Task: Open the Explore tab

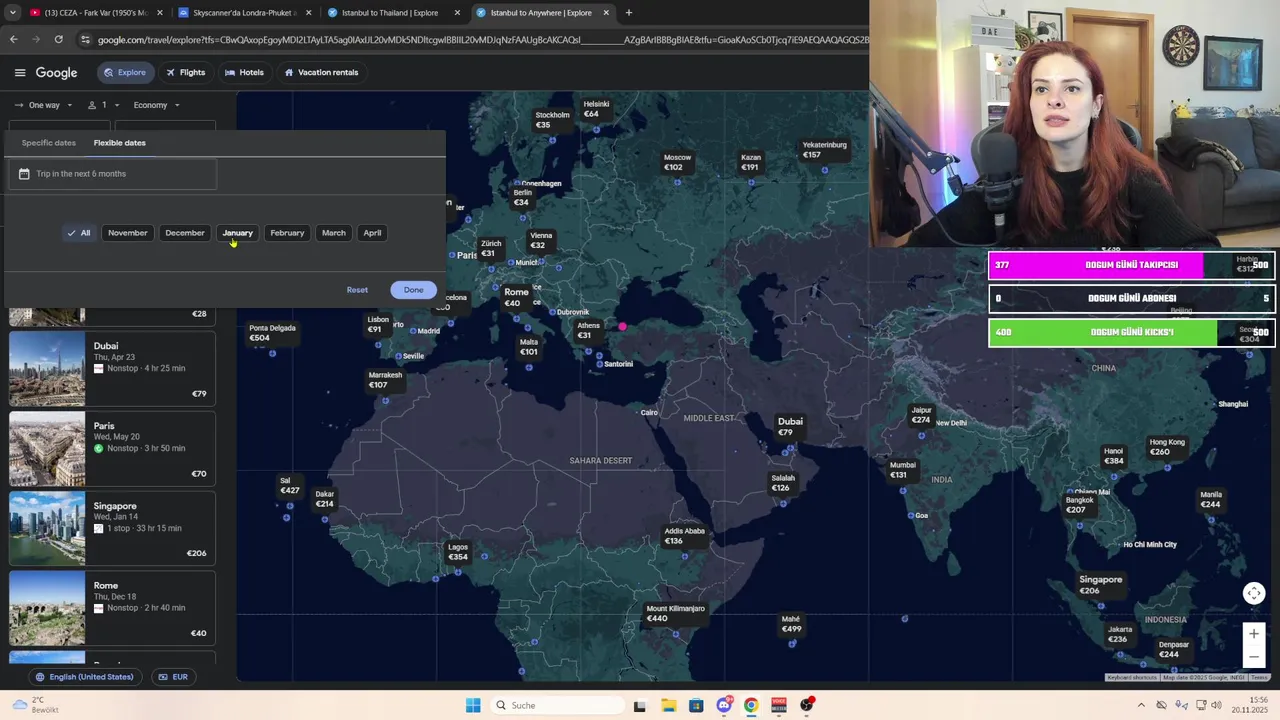Action: (x=124, y=72)
